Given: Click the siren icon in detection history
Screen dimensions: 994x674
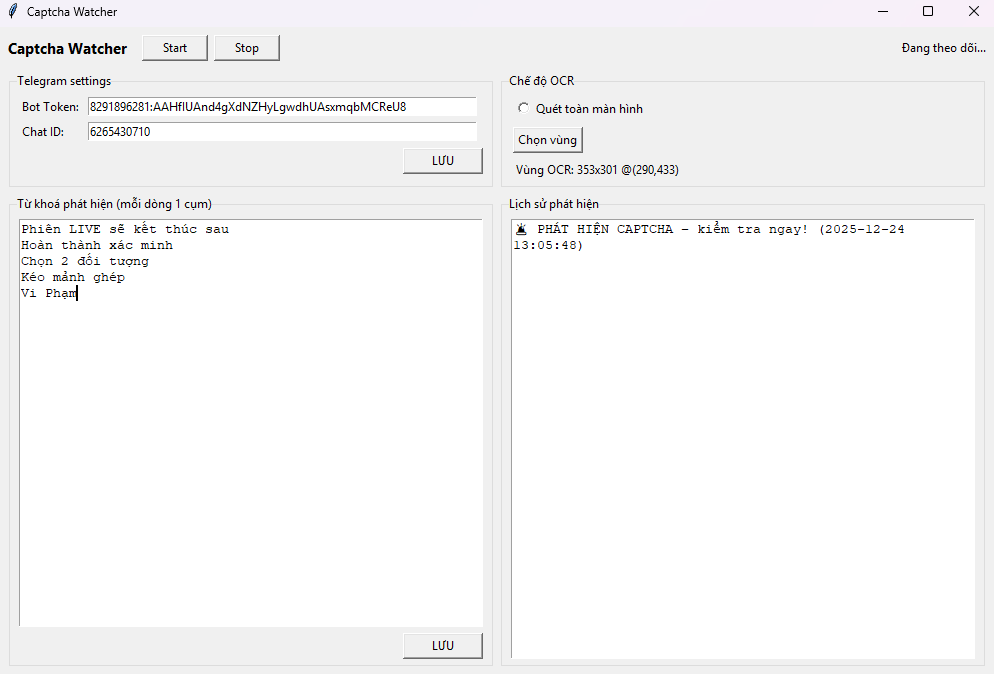Looking at the screenshot, I should click(521, 229).
